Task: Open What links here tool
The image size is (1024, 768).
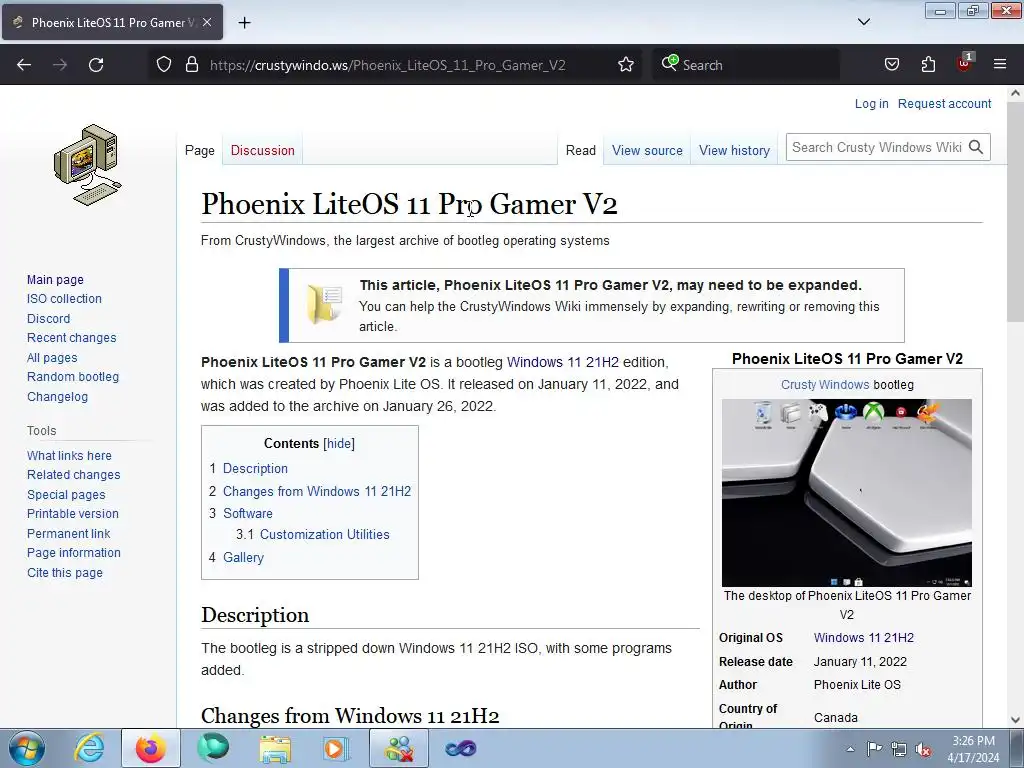Action: (x=69, y=456)
